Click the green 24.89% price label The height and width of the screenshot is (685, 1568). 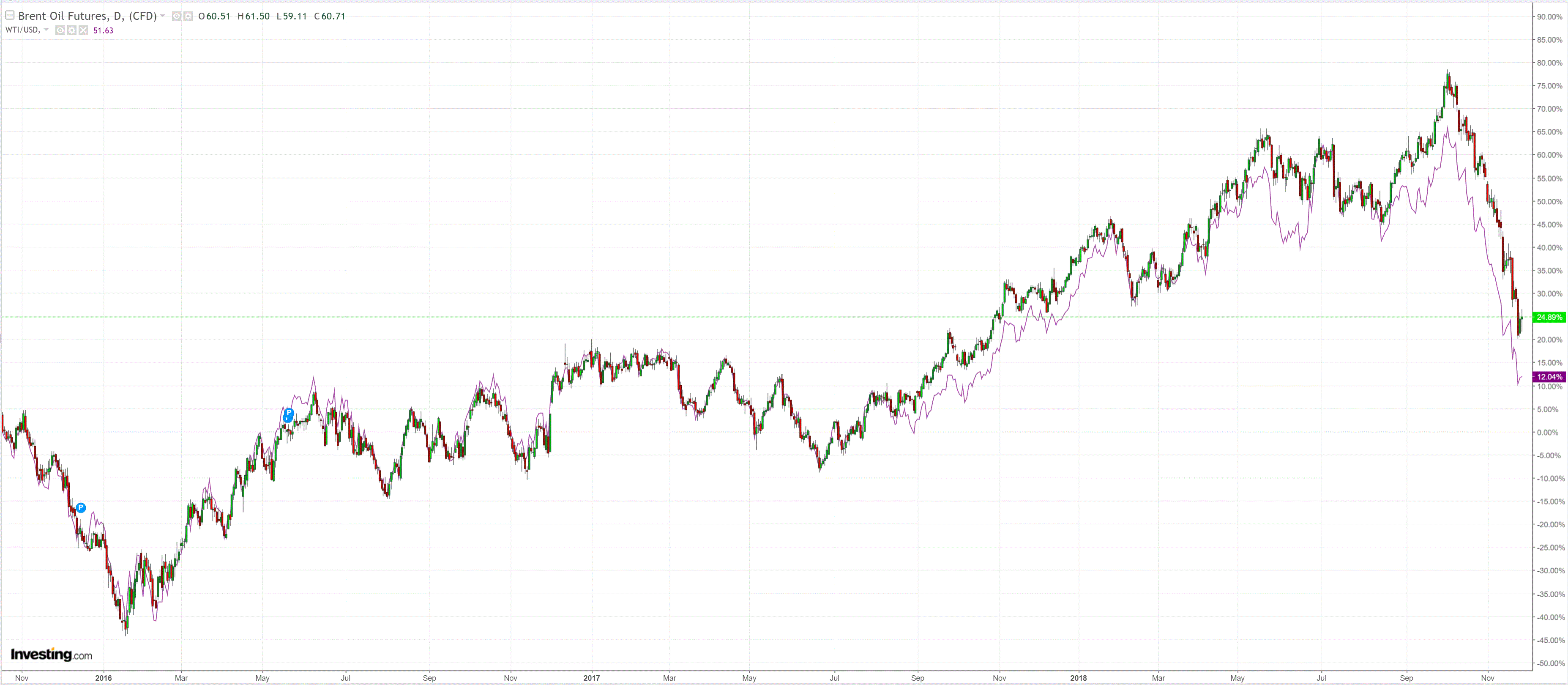click(1549, 317)
